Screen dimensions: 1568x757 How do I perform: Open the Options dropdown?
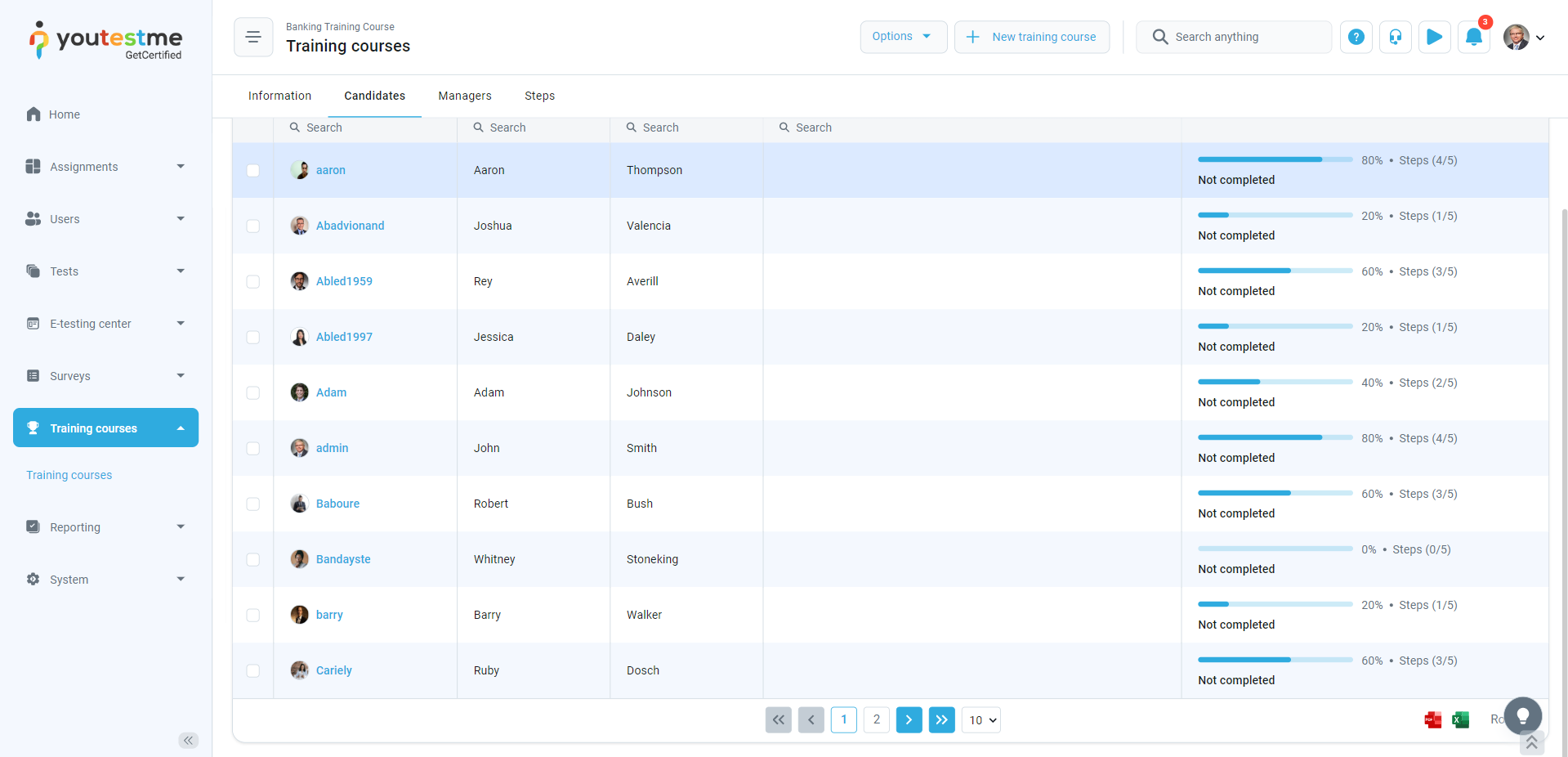[x=903, y=37]
